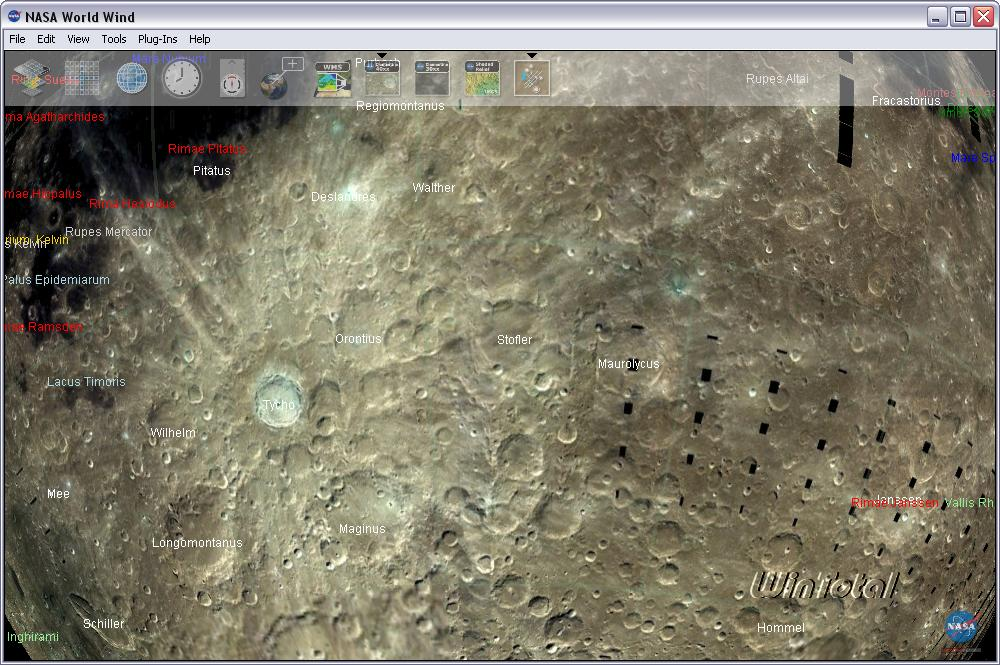Click the Maginus label
This screenshot has height=665, width=1000.
[x=362, y=529]
